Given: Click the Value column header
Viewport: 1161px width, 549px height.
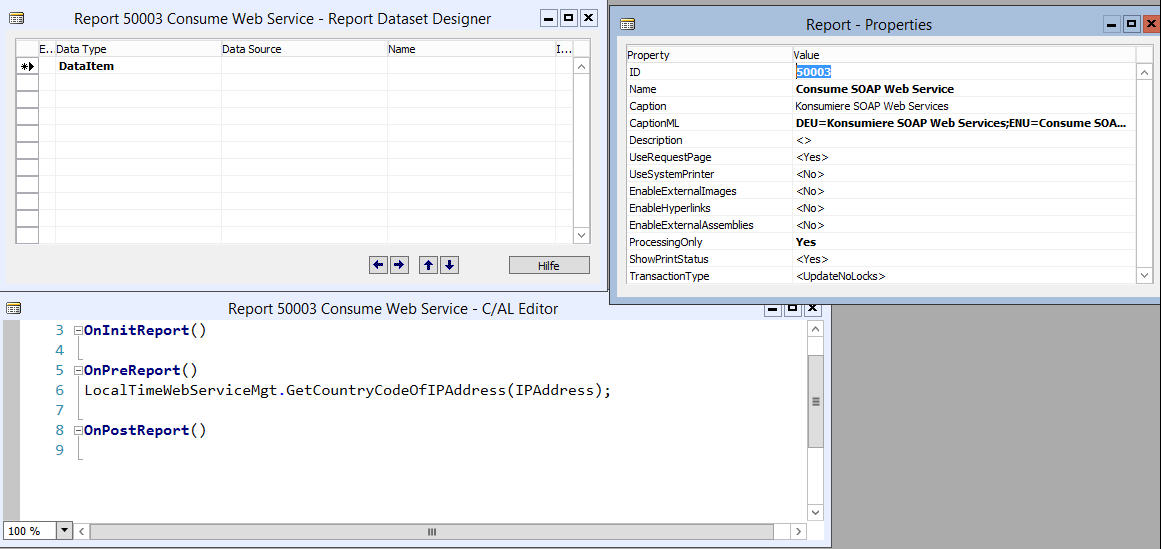Looking at the screenshot, I should click(x=963, y=55).
